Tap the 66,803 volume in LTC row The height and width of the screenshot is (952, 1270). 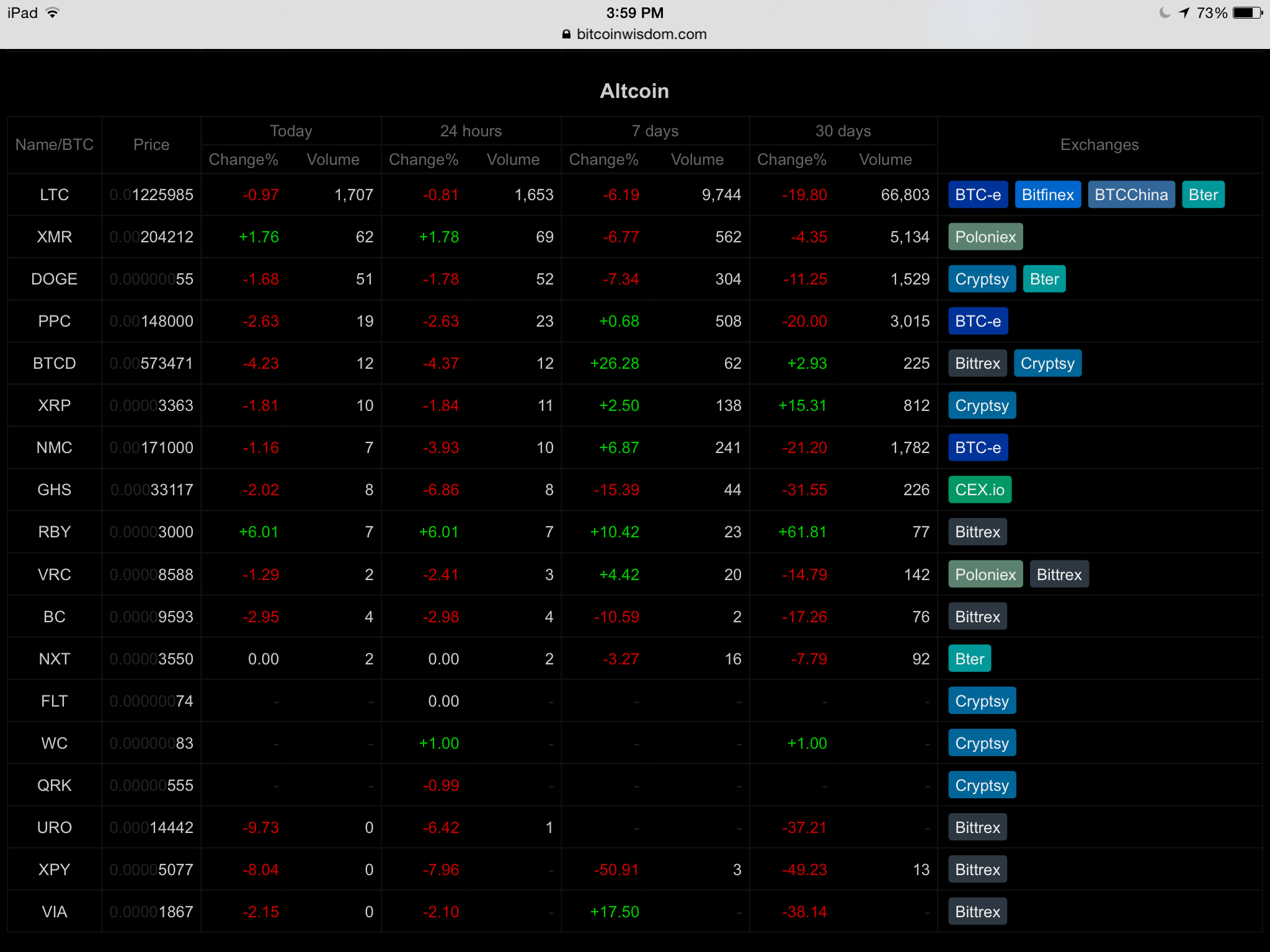pos(905,195)
